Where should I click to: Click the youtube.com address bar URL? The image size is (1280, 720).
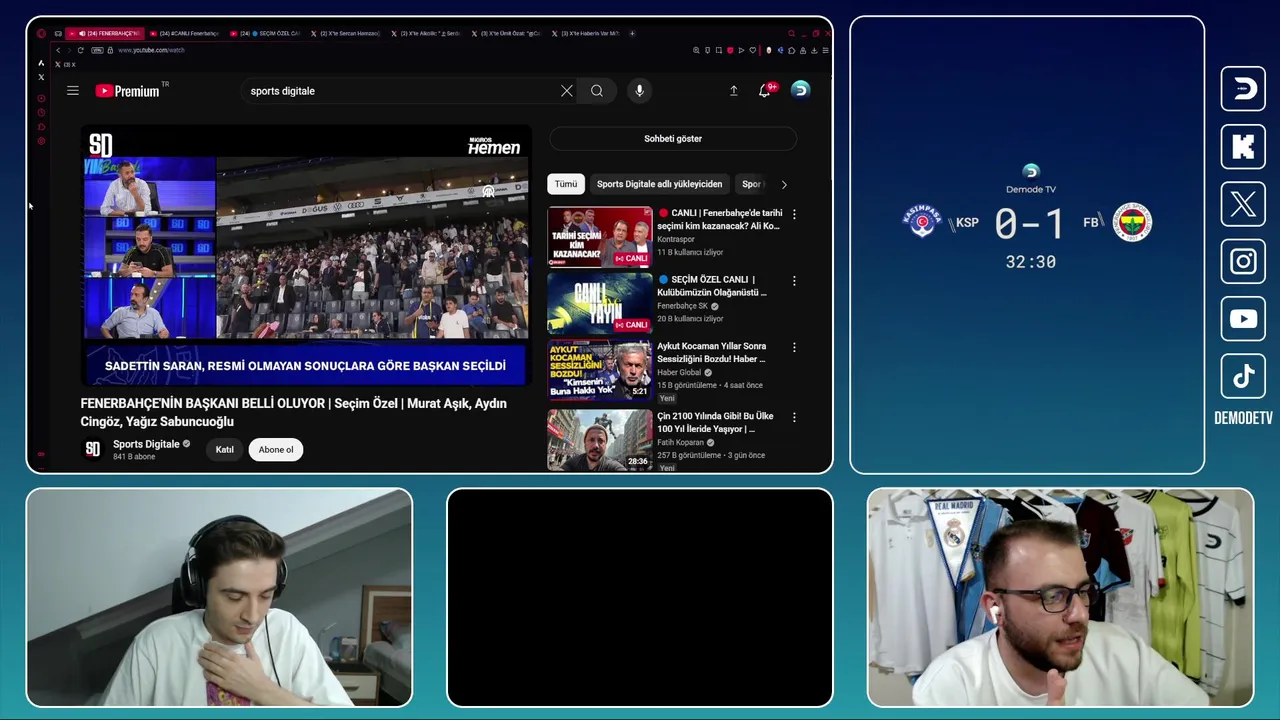click(151, 50)
